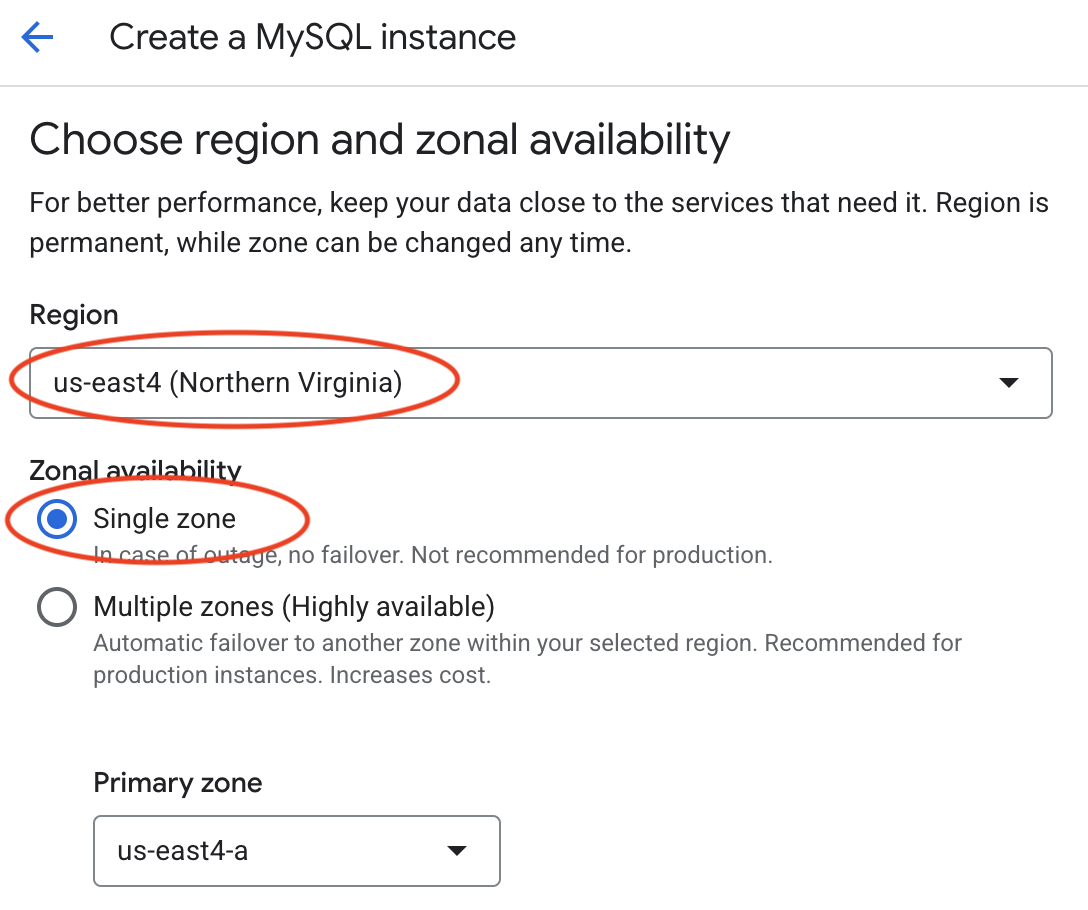Open the Primary zone dropdown

(296, 851)
